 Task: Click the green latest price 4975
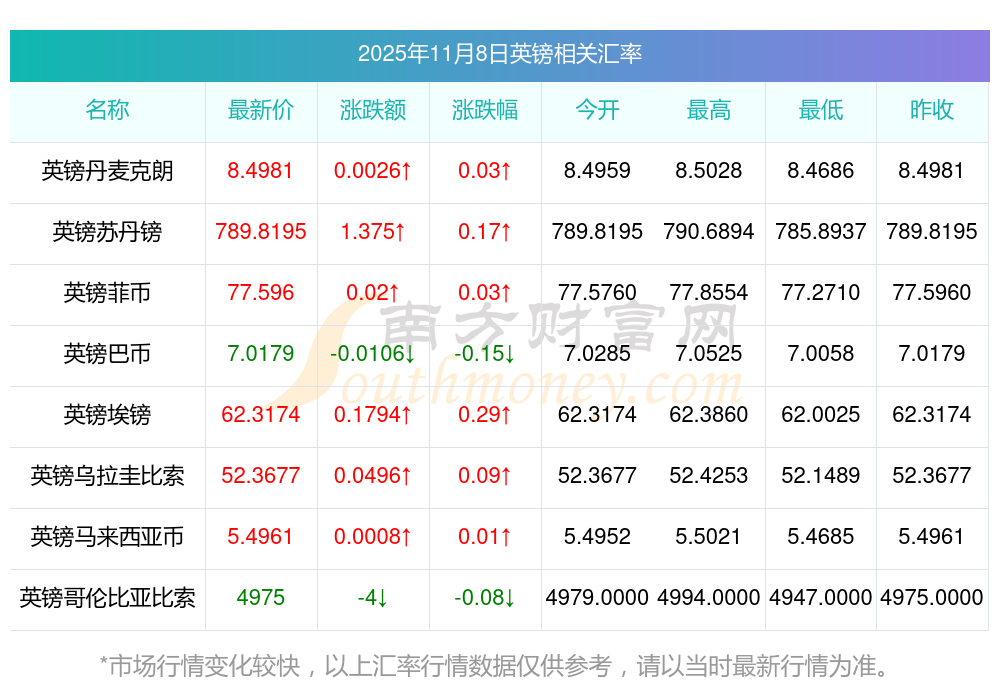260,598
